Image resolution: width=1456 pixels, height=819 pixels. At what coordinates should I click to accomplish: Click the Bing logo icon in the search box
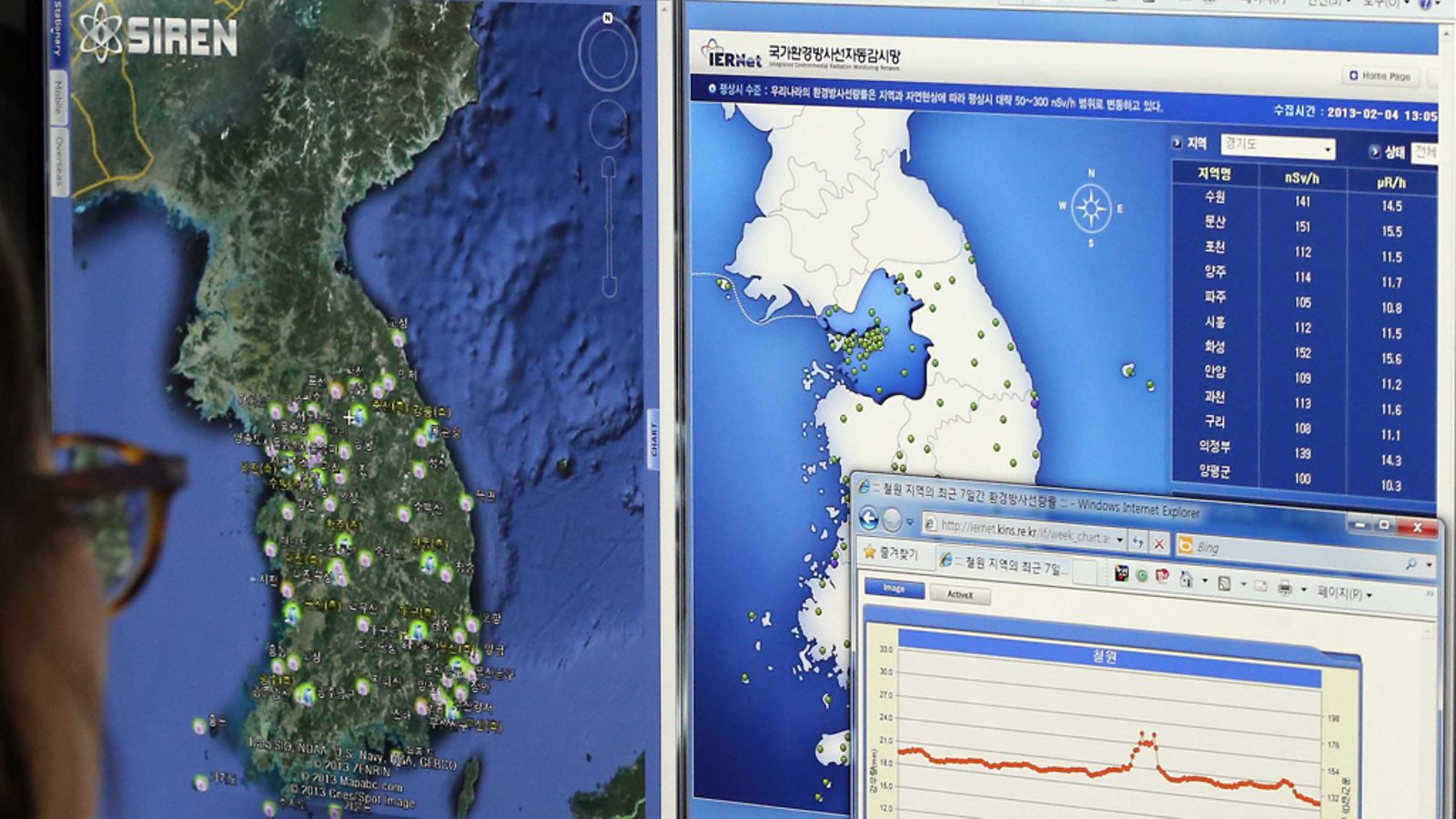coord(1185,545)
